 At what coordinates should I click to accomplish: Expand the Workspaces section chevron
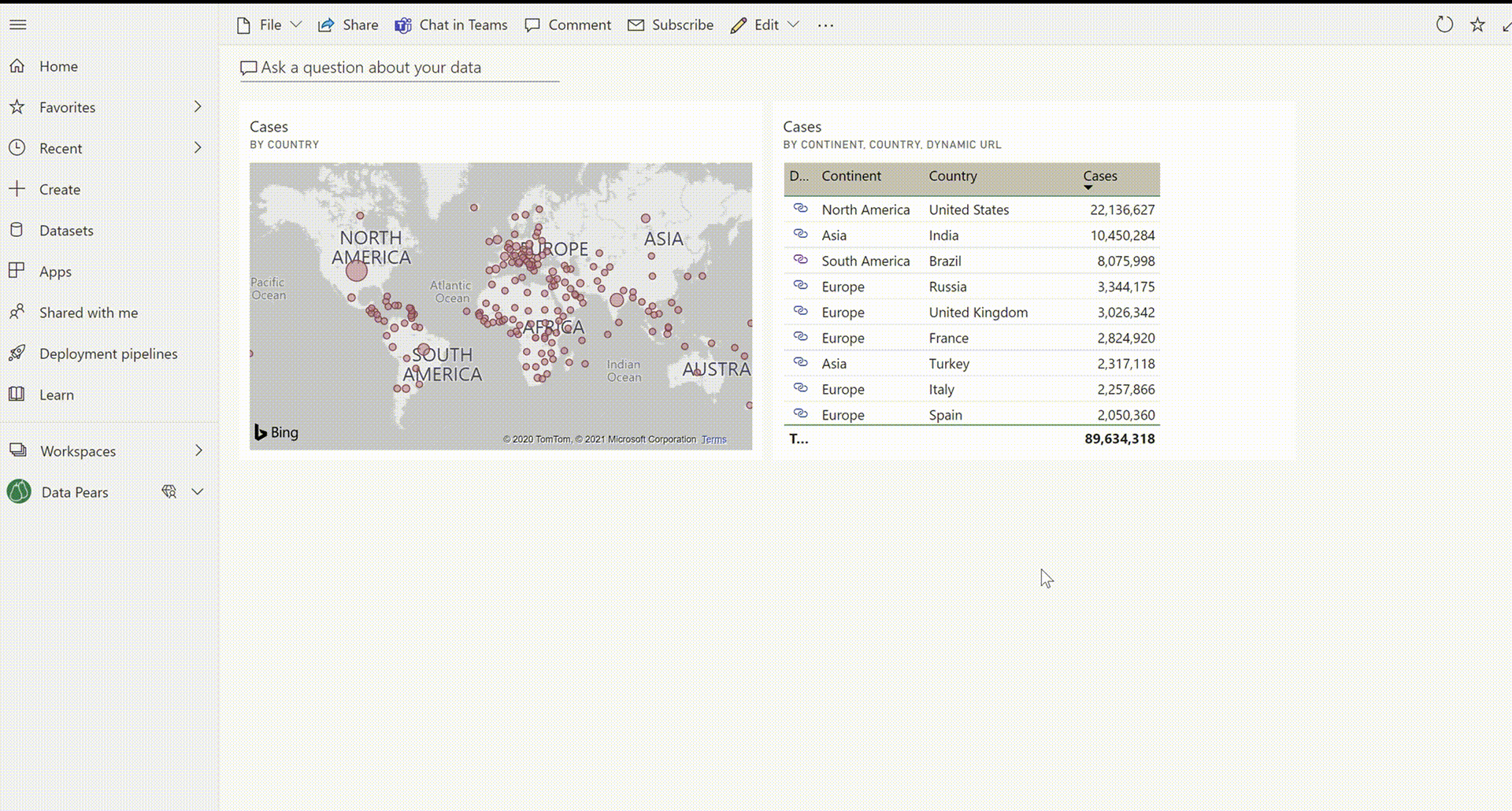coord(198,450)
